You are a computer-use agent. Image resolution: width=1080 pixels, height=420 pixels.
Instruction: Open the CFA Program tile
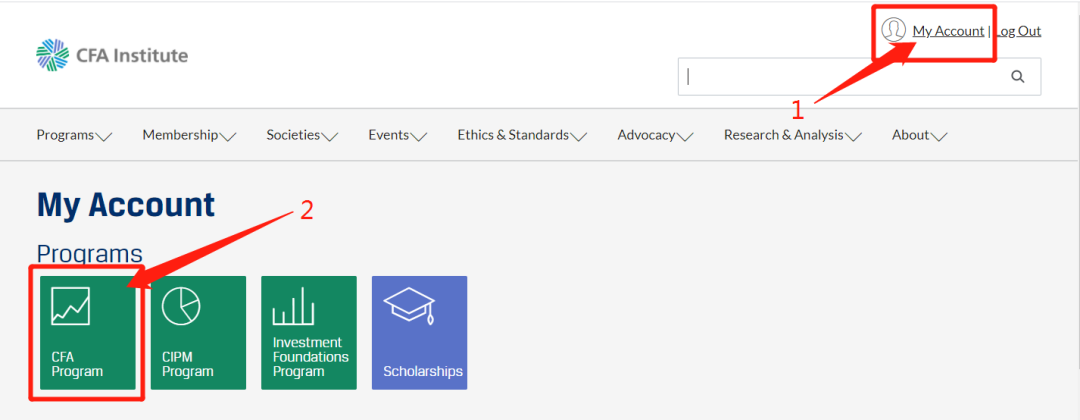click(x=87, y=333)
